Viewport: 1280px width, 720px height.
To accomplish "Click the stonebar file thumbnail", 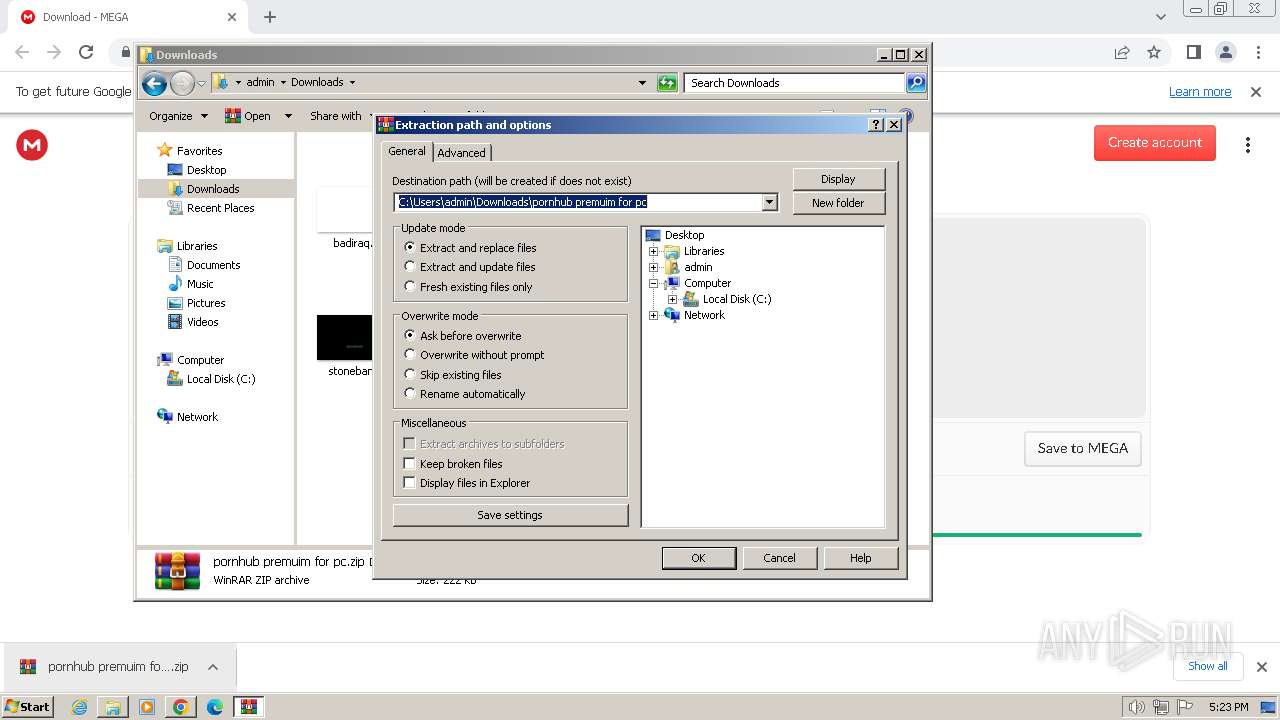I will (345, 338).
